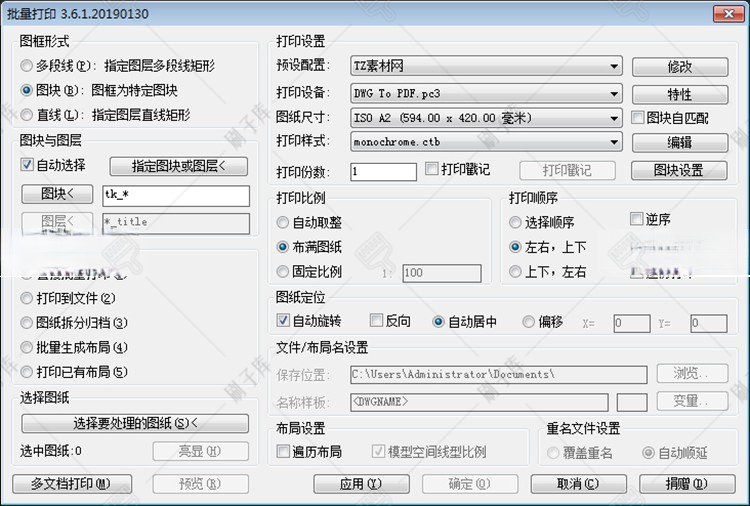Close the 批量打印 dialog window
The image size is (750, 506).
pyautogui.click(x=728, y=14)
